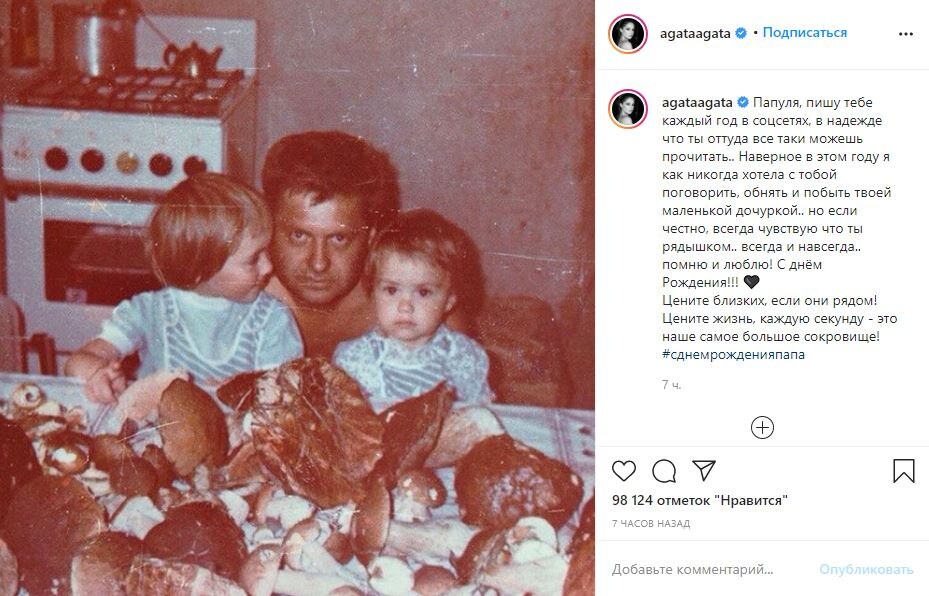Image resolution: width=929 pixels, height=596 pixels.
Task: Click the 7 ч. caption timestamp
Action: pos(671,384)
